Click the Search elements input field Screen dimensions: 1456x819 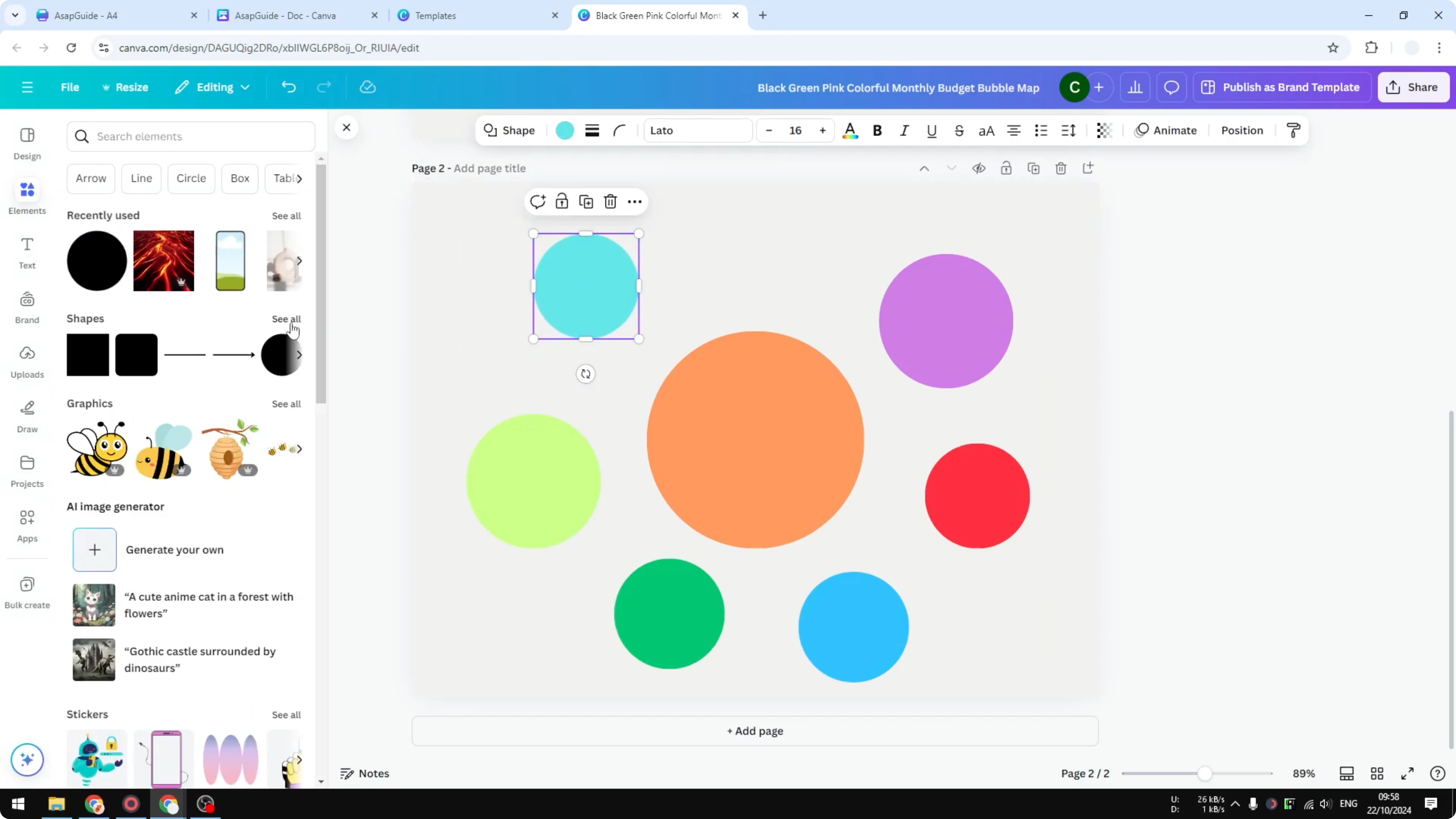pos(191,136)
